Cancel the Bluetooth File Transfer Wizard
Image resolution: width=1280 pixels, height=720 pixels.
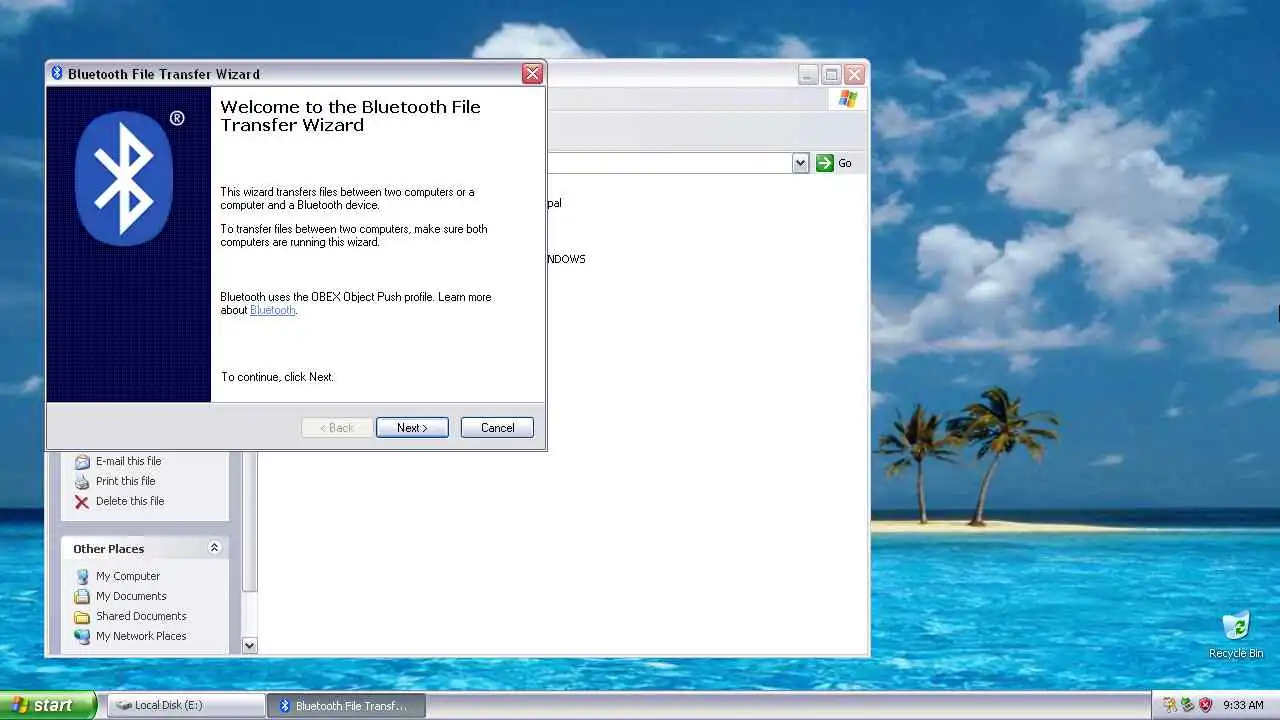(497, 428)
